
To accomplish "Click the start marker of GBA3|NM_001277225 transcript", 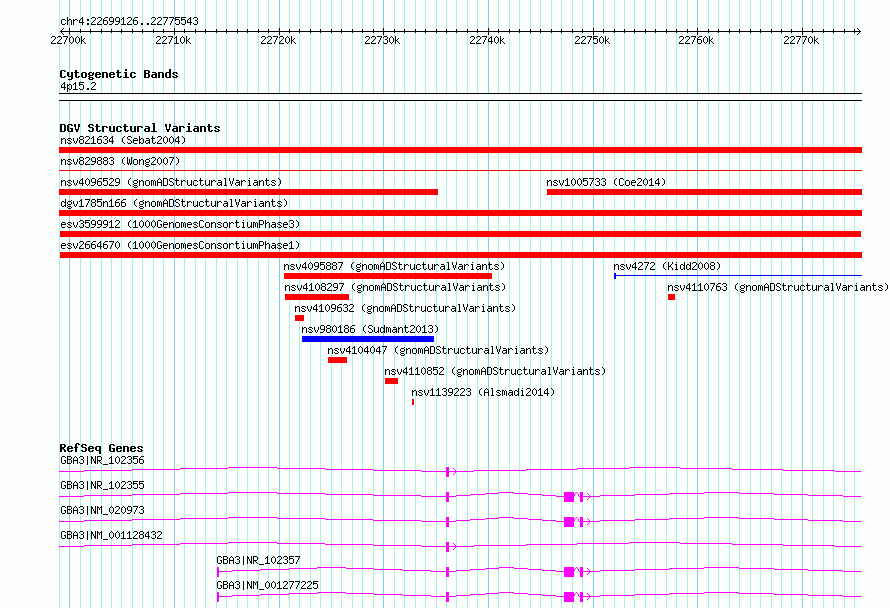I will pos(218,597).
